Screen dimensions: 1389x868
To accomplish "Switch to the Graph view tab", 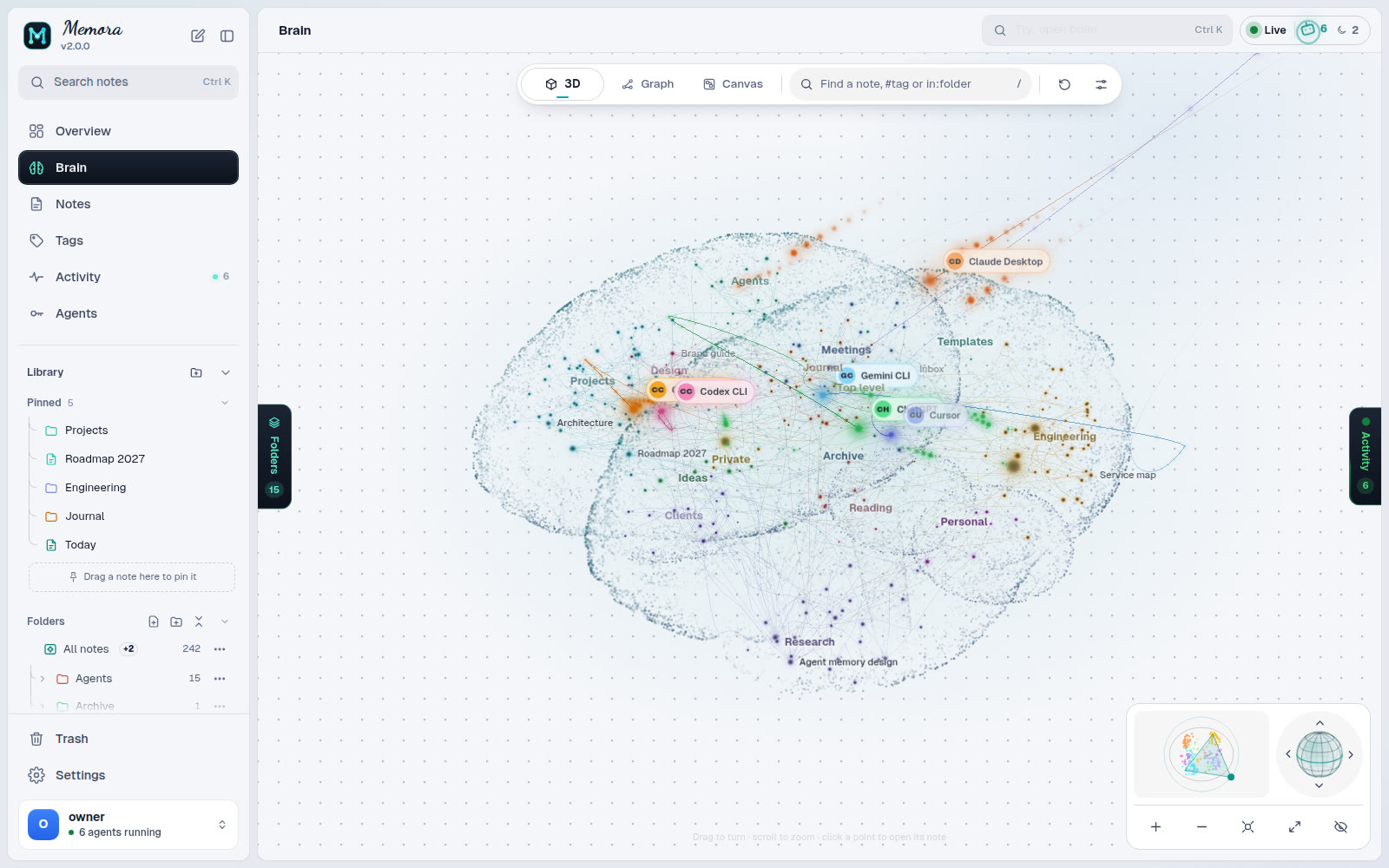I will pos(648,84).
